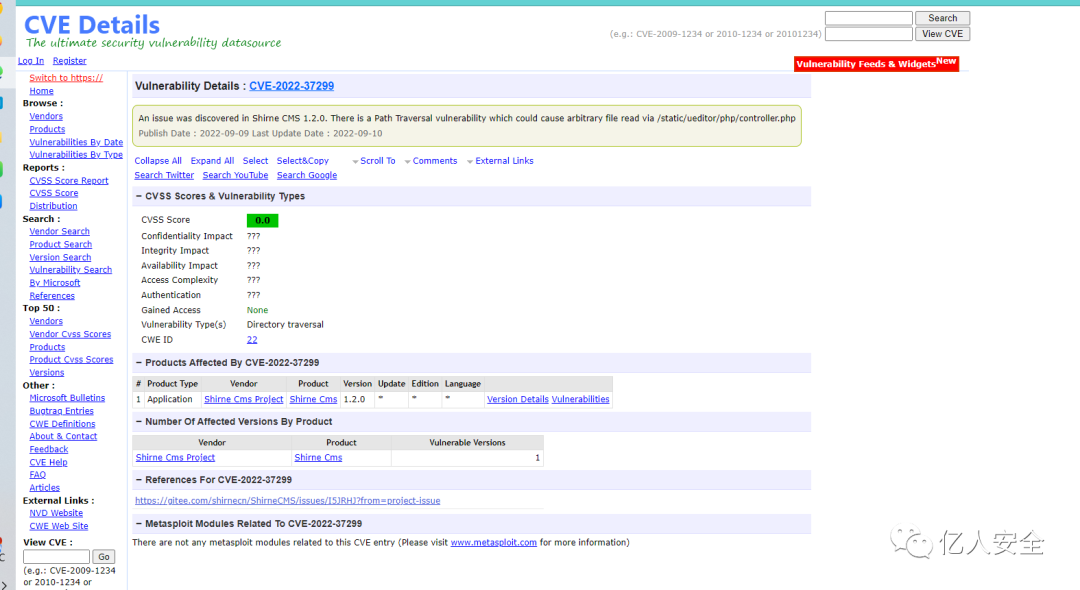This screenshot has height=590, width=1080.
Task: Click the CVE Details site logo
Action: (92, 25)
